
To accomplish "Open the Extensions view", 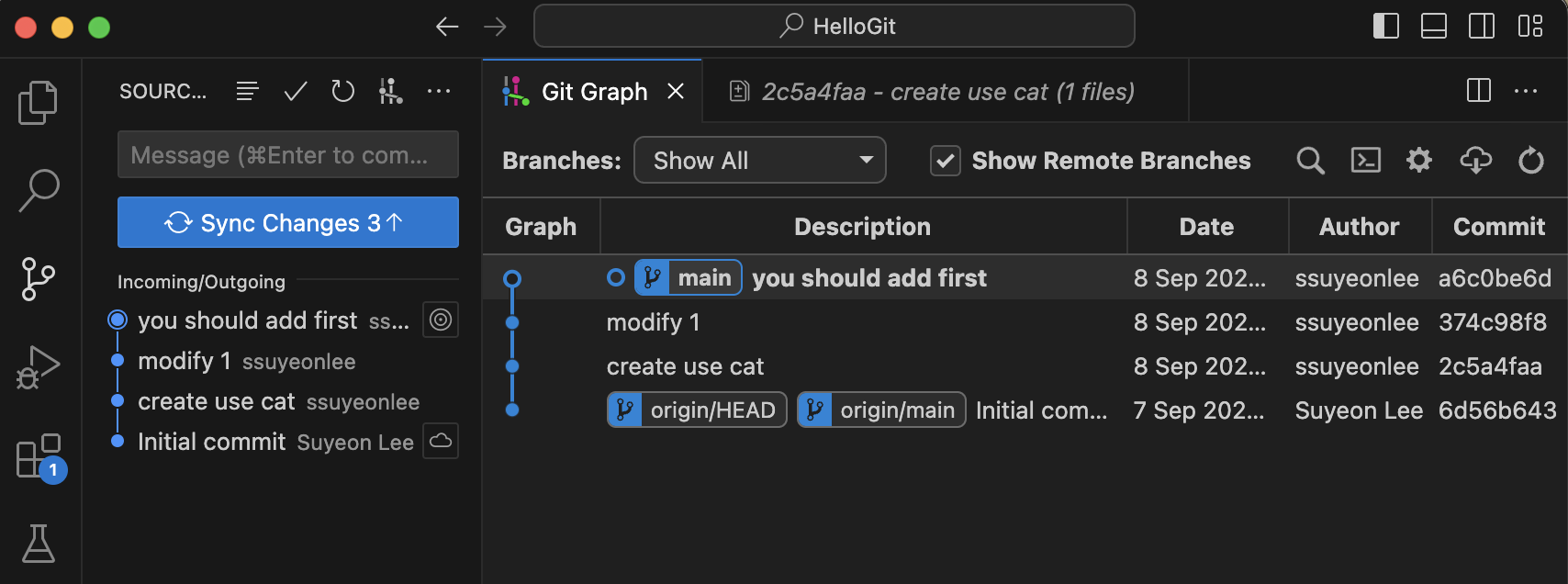I will 39,456.
